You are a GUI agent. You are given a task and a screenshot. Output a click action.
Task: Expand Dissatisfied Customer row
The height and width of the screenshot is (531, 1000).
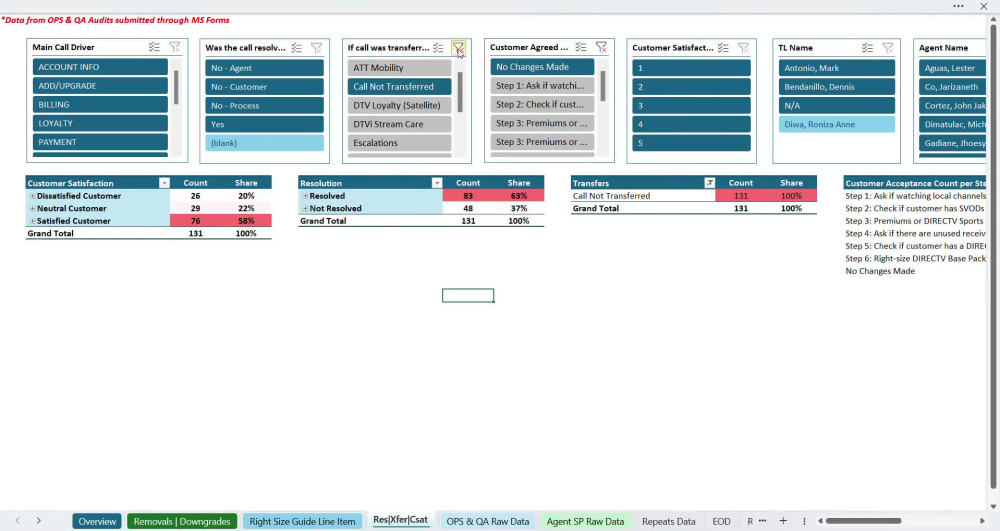point(33,196)
